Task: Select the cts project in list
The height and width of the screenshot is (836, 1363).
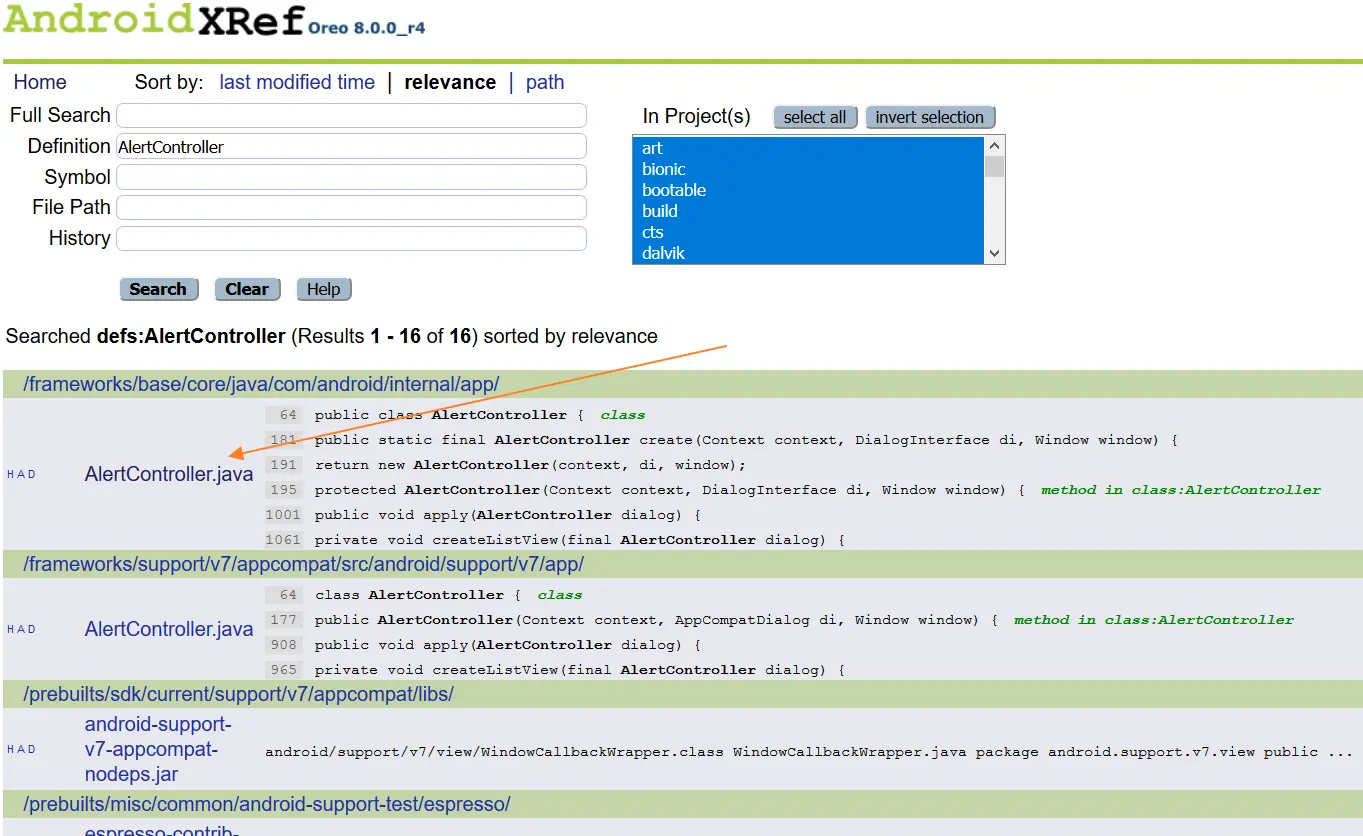Action: point(809,232)
